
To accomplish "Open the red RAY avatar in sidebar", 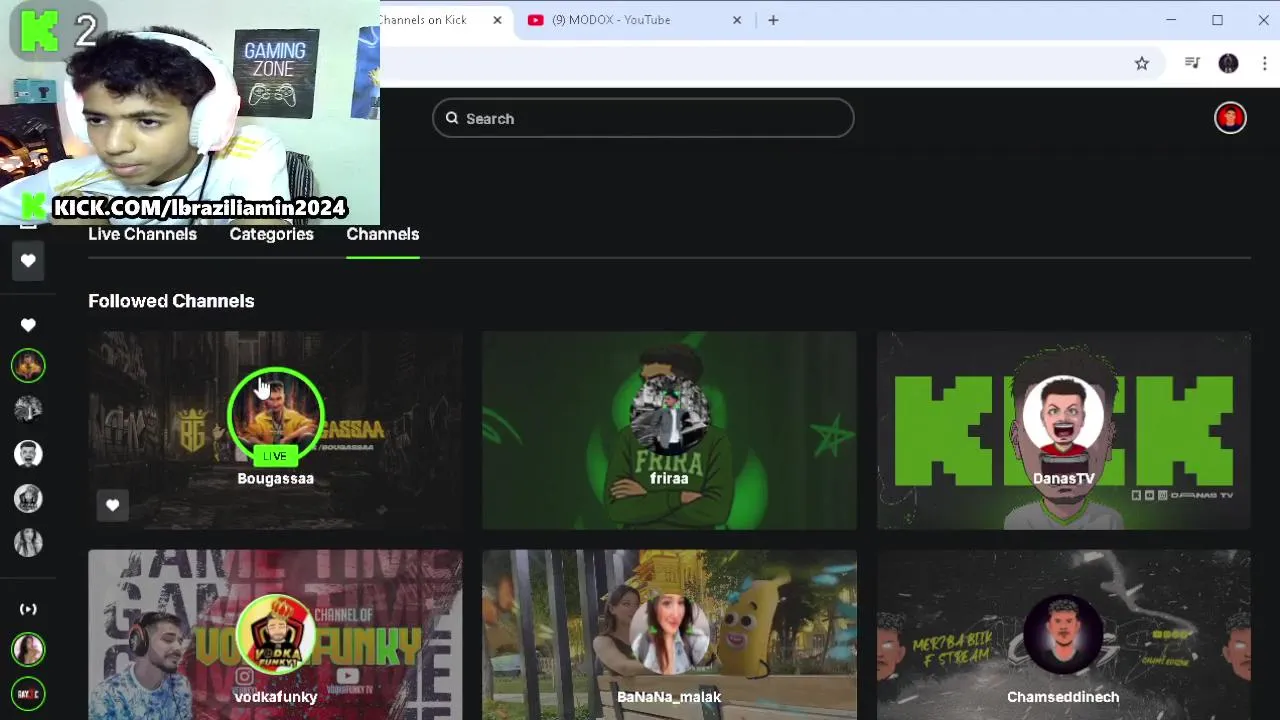I will tap(28, 693).
